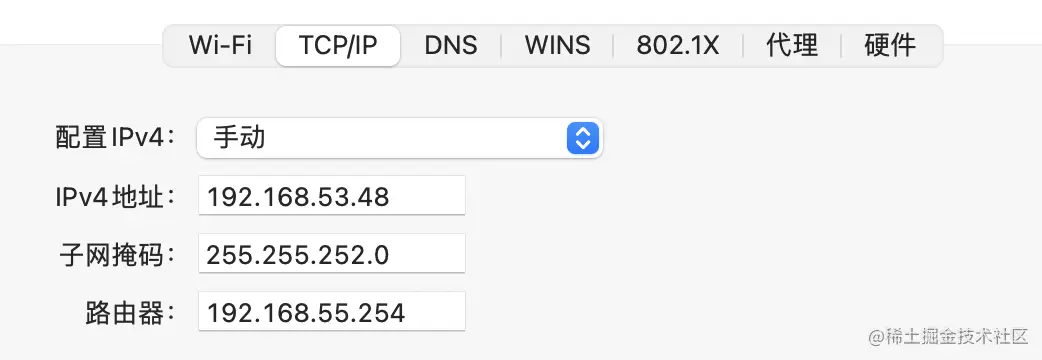Open the 硬件 (Hardware) tab
This screenshot has height=360, width=1042.
890,46
